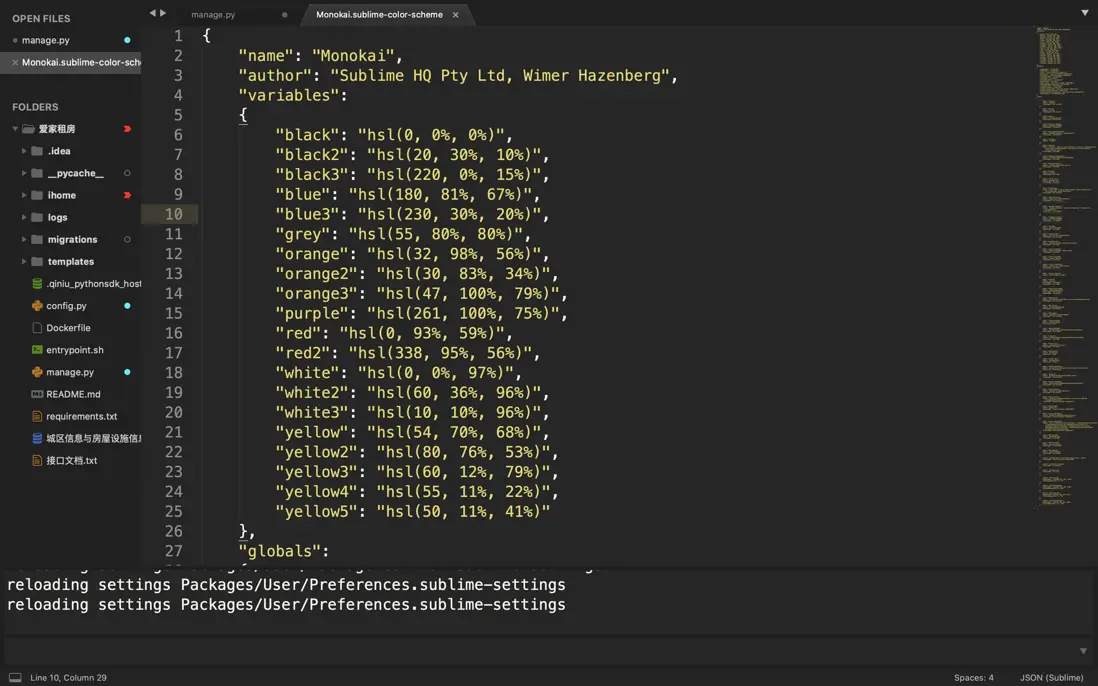Collapse the 爱家租房 root folder
Screen dimensions: 1098x686
[x=15, y=129]
